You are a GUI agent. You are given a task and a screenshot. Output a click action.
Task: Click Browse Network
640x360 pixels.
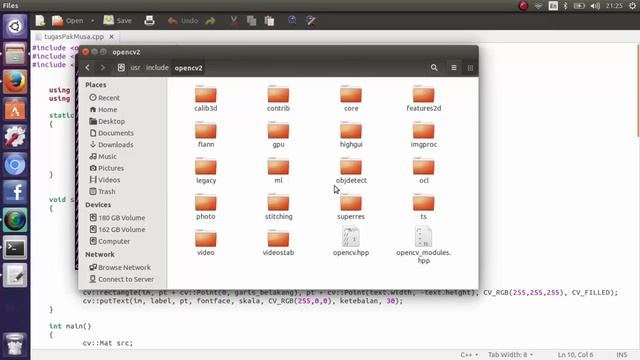point(120,267)
